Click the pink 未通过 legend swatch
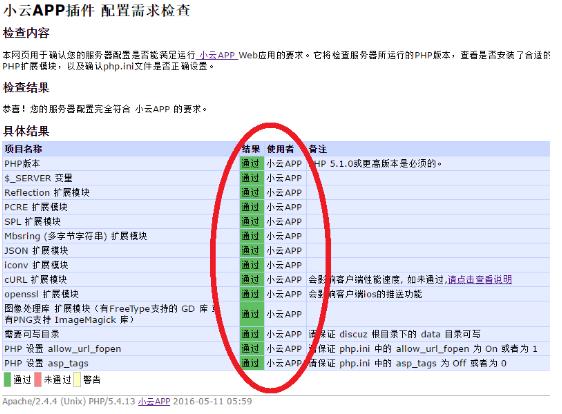Viewport: 562px width, 414px height. pos(38,380)
